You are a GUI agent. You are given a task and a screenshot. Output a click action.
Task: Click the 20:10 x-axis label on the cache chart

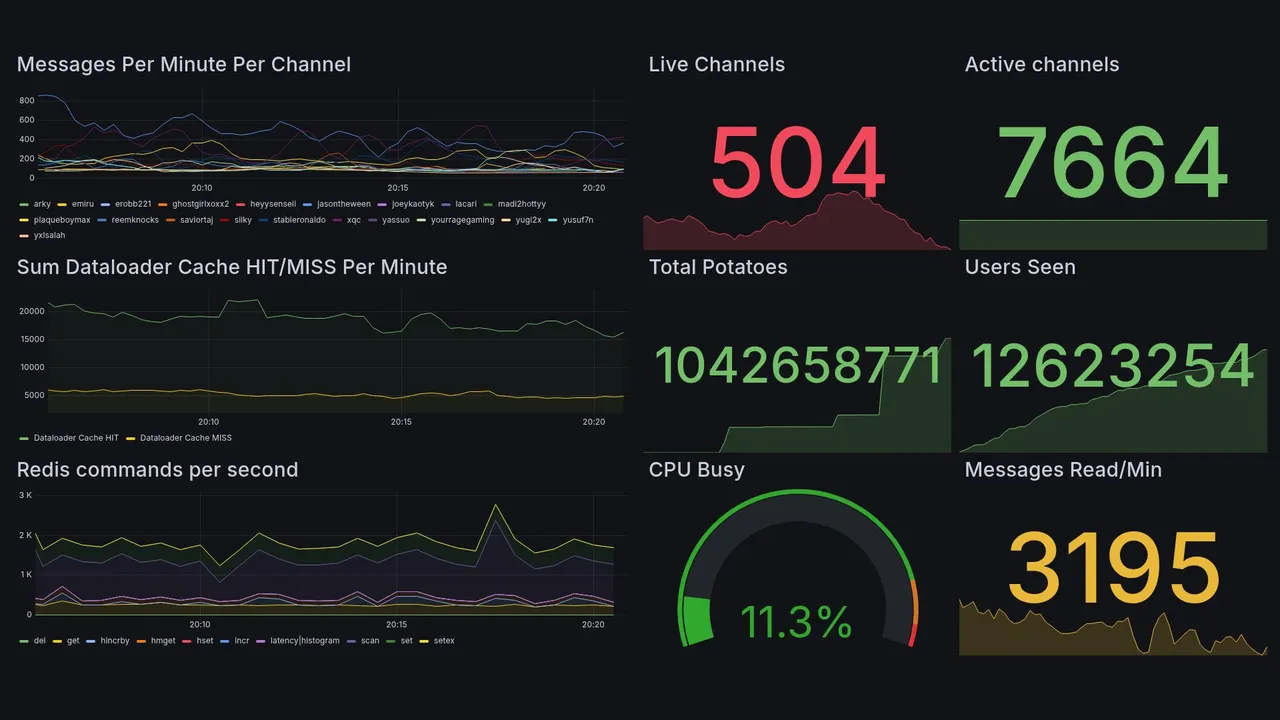point(208,422)
